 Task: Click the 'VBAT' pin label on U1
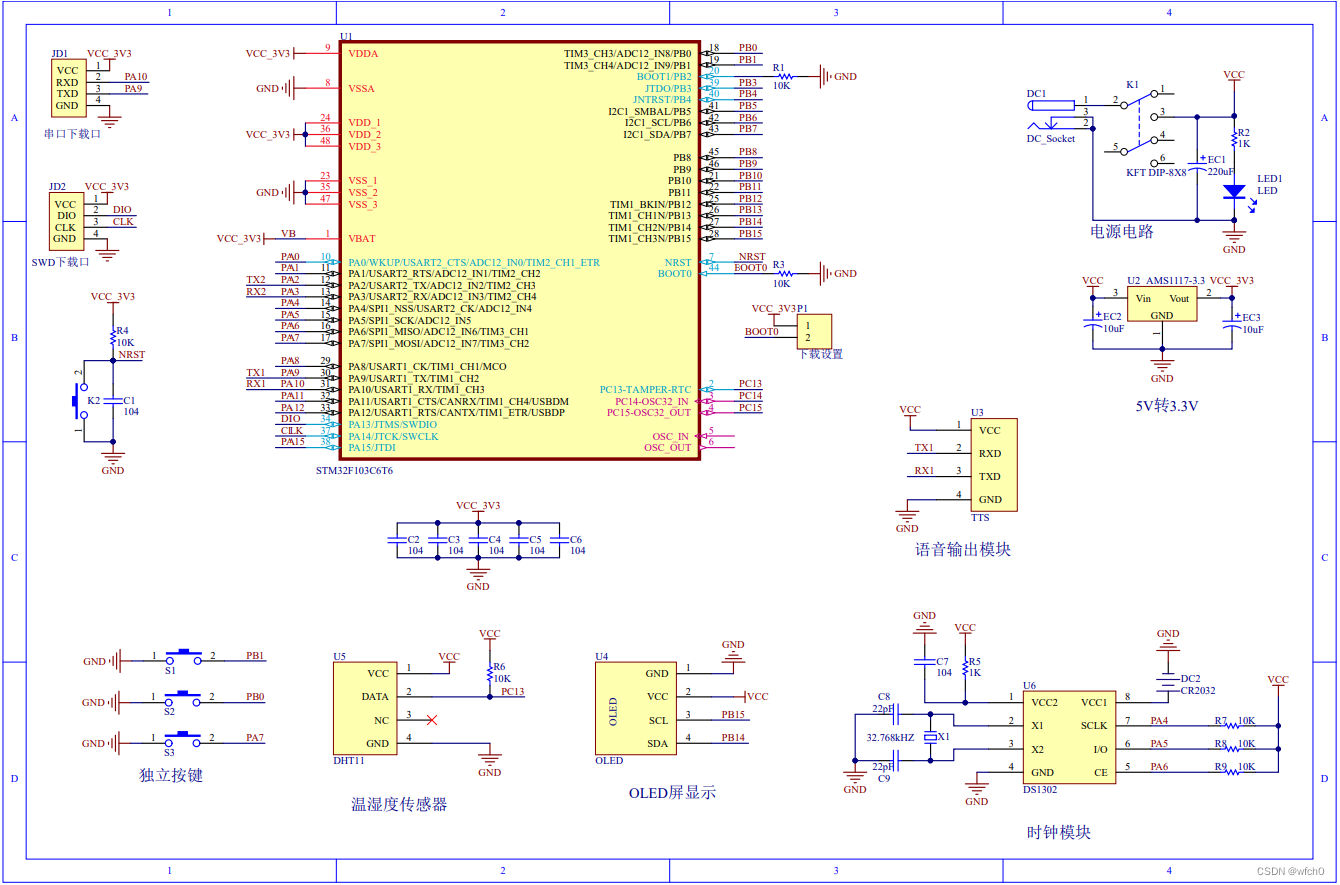pyautogui.click(x=362, y=239)
